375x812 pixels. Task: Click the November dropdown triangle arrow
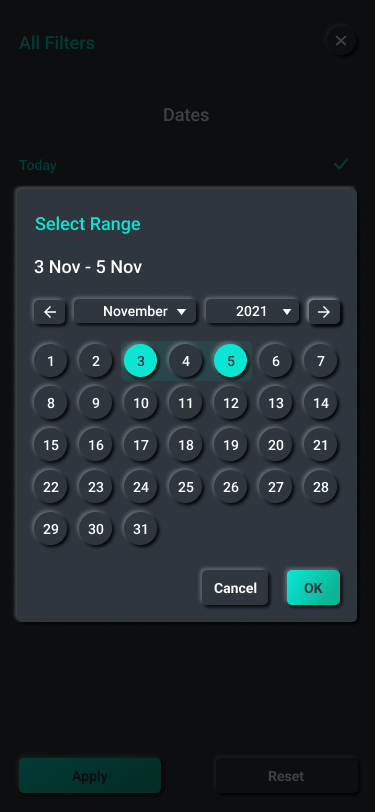tap(181, 312)
